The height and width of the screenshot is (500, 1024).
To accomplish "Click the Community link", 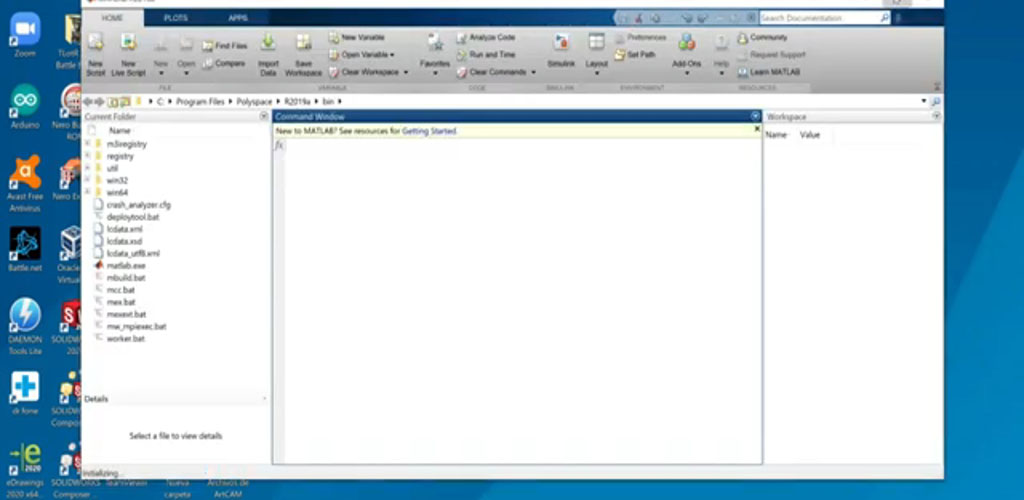I will tap(762, 38).
